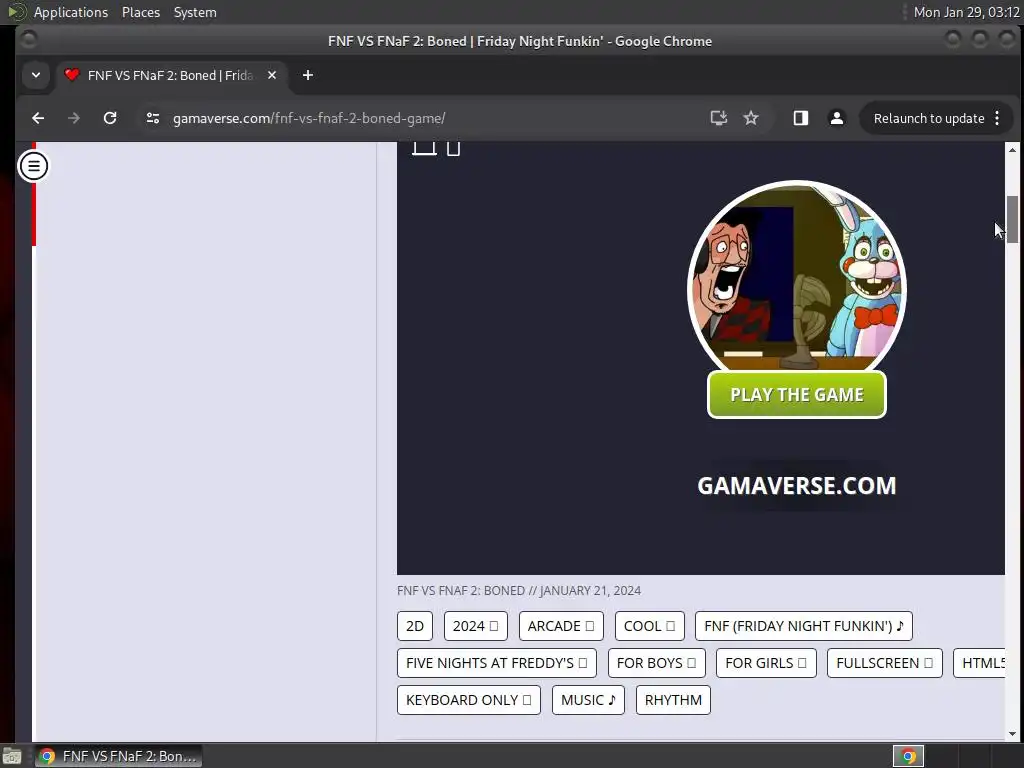Click the page vertical scrollbar thumb
The image size is (1024, 768).
1012,219
